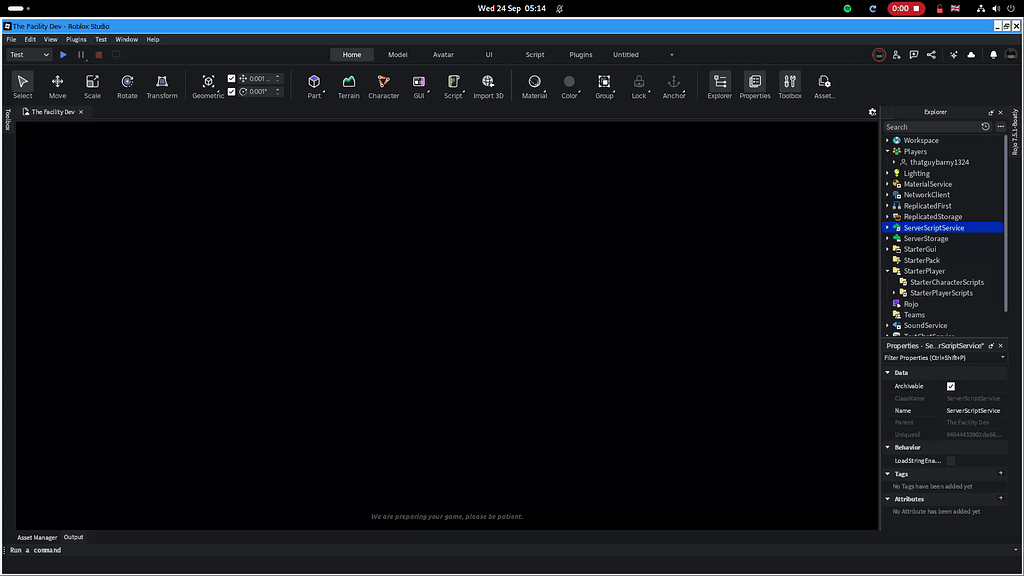Open the Plugins menu in menu bar
Image resolution: width=1024 pixels, height=576 pixels.
76,39
